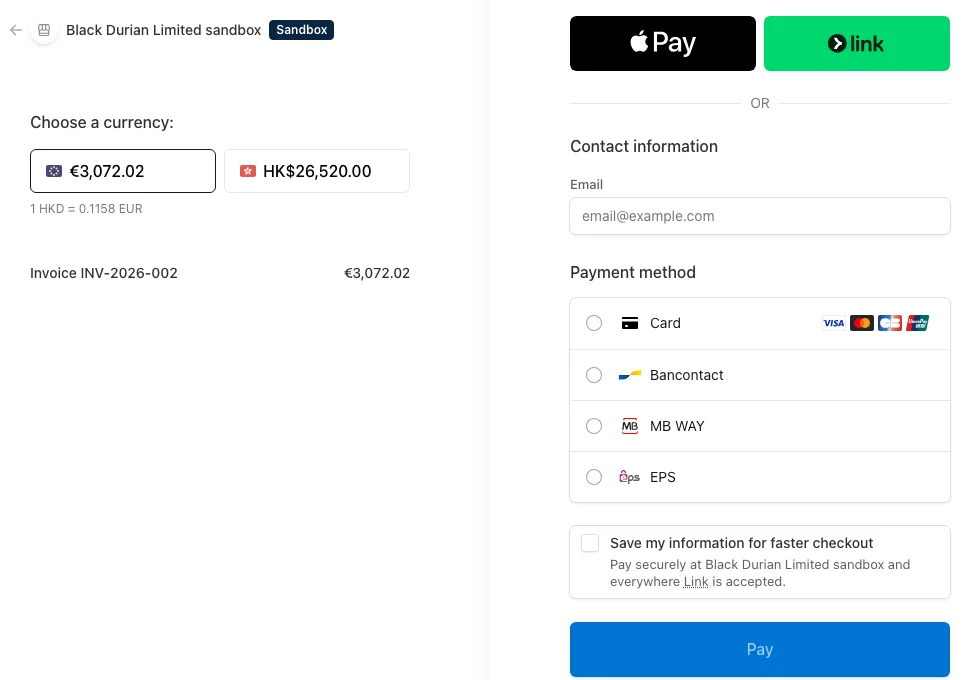Click the Bancontact payment method label

click(687, 375)
